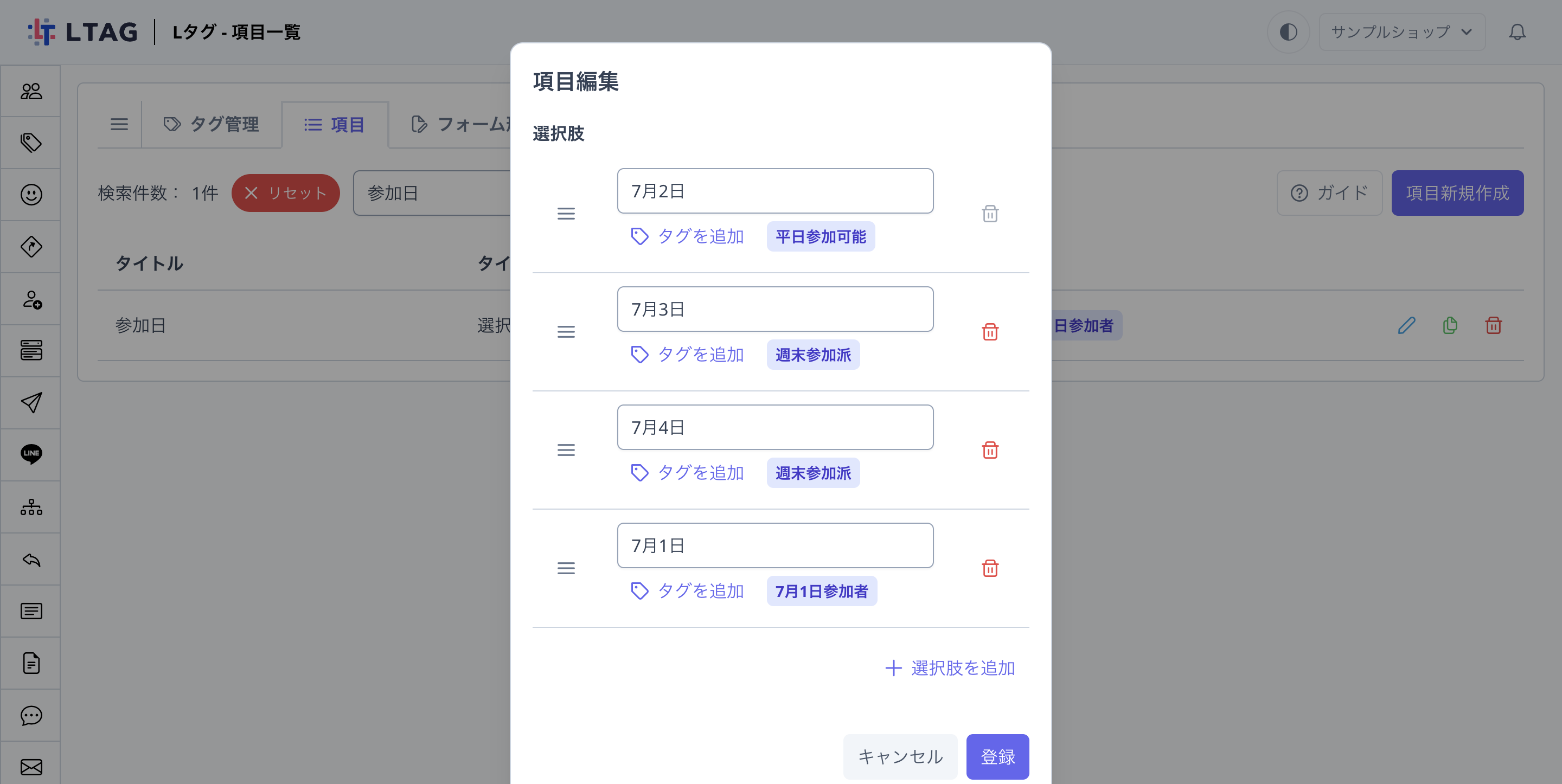The height and width of the screenshot is (784, 1562).
Task: Click the document sidebar icon
Action: (x=31, y=663)
